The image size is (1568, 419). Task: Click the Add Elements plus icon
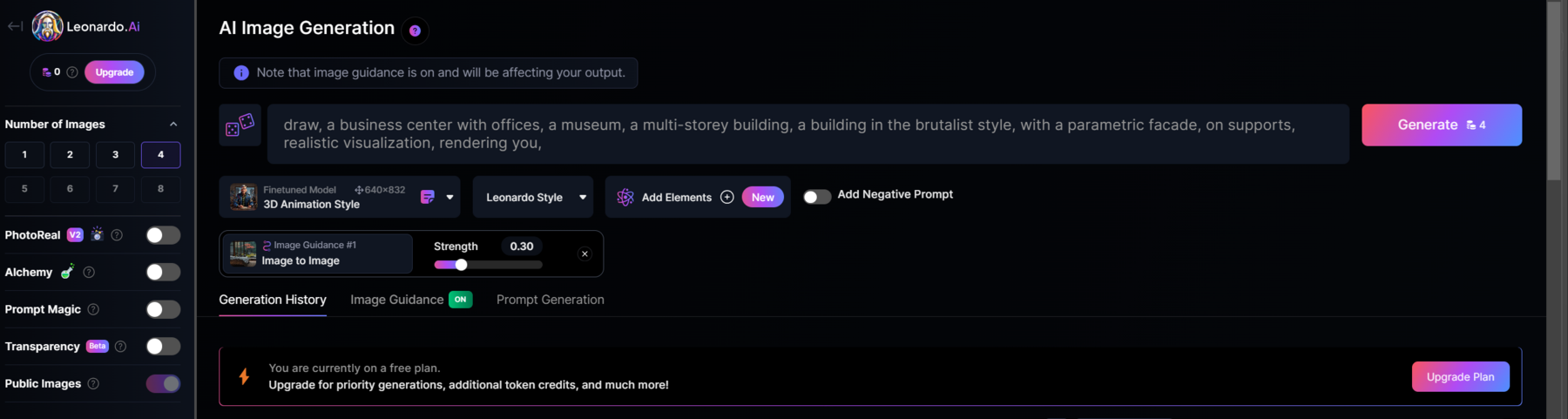(x=727, y=198)
